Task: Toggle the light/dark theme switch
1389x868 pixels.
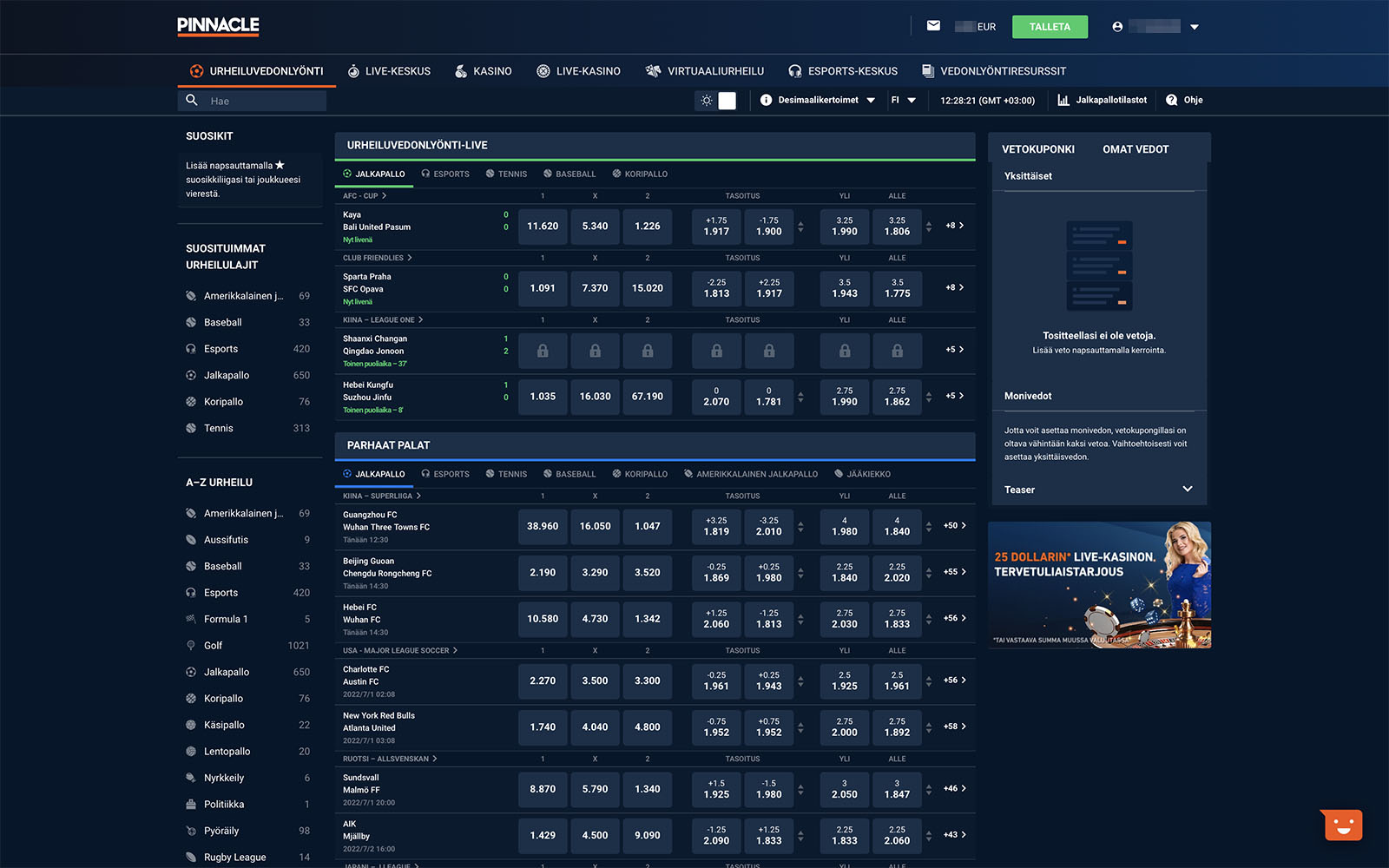Action: point(716,101)
